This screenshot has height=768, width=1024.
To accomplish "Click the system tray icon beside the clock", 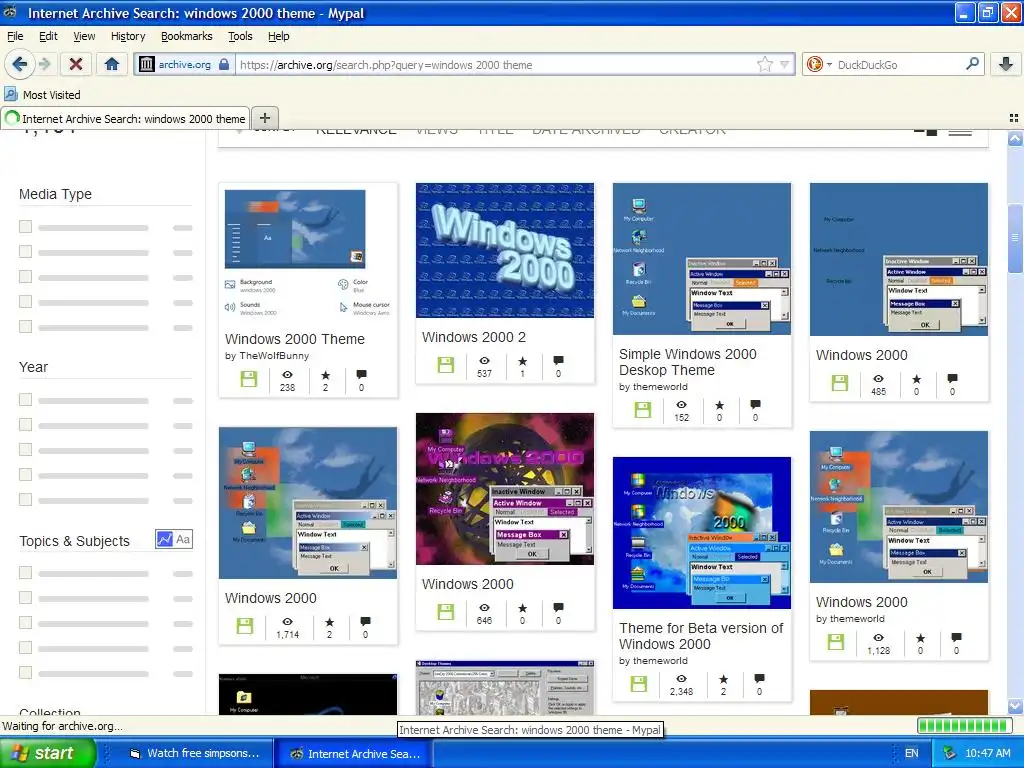I will click(950, 753).
